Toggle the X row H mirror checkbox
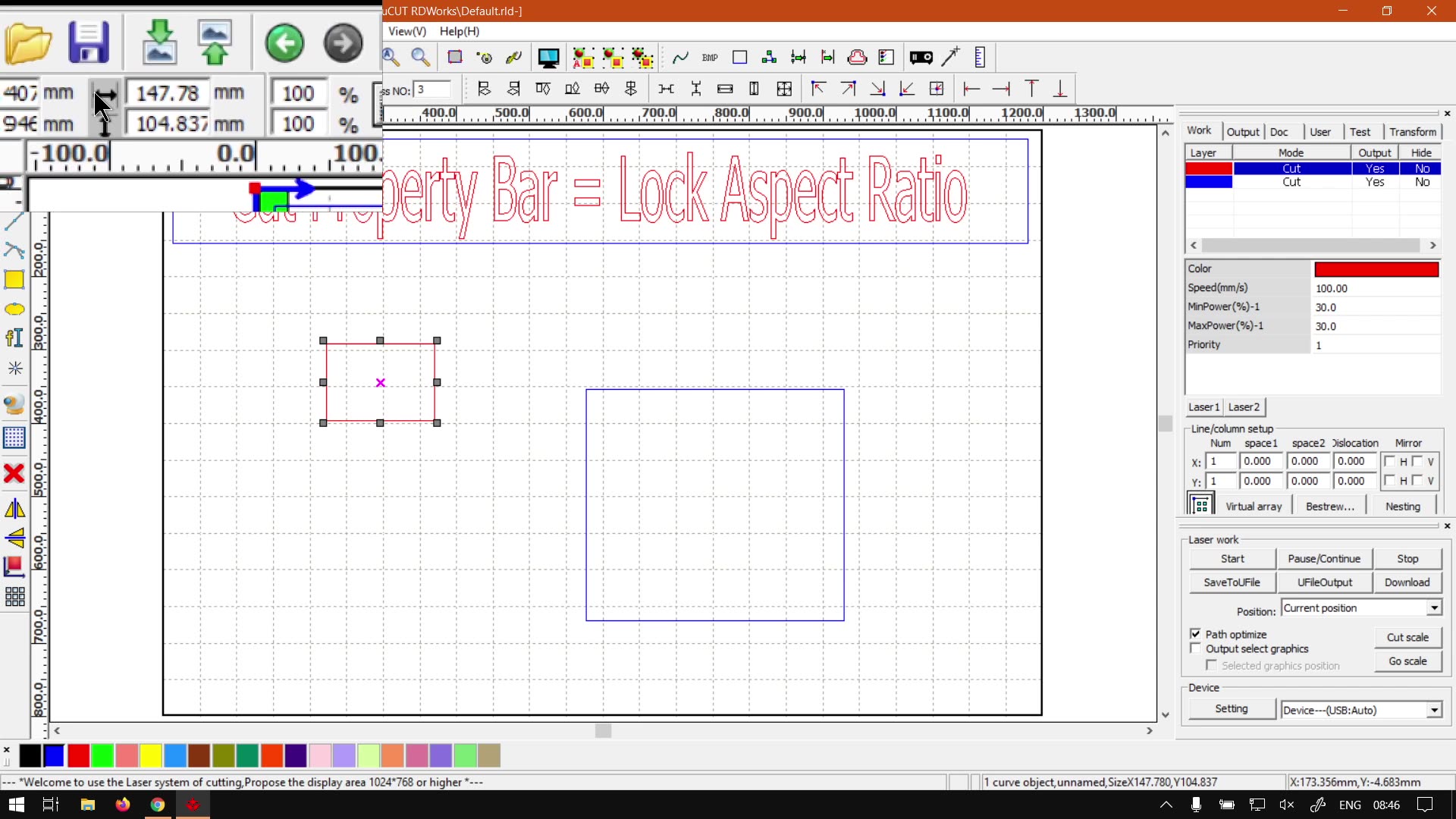 pyautogui.click(x=1389, y=461)
